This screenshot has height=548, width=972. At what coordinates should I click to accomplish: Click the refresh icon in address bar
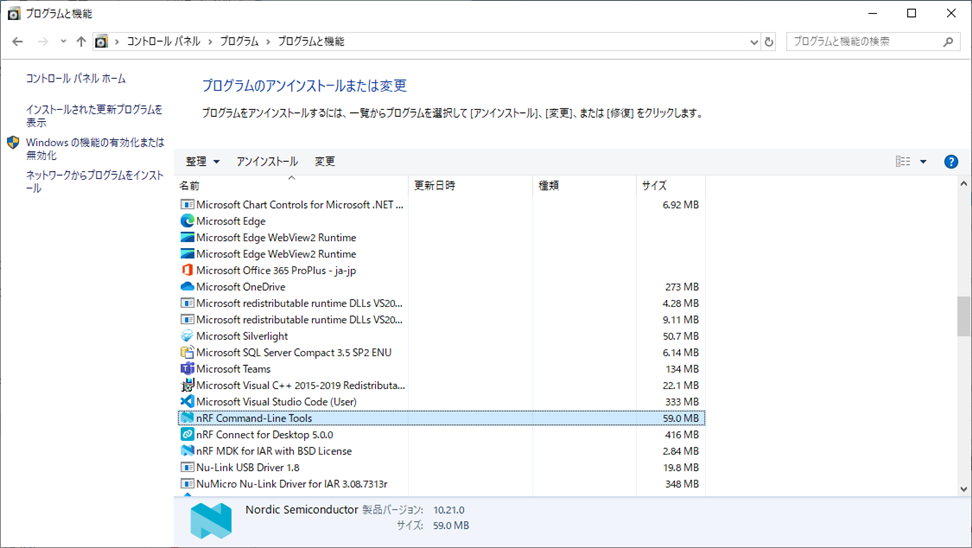coord(769,42)
